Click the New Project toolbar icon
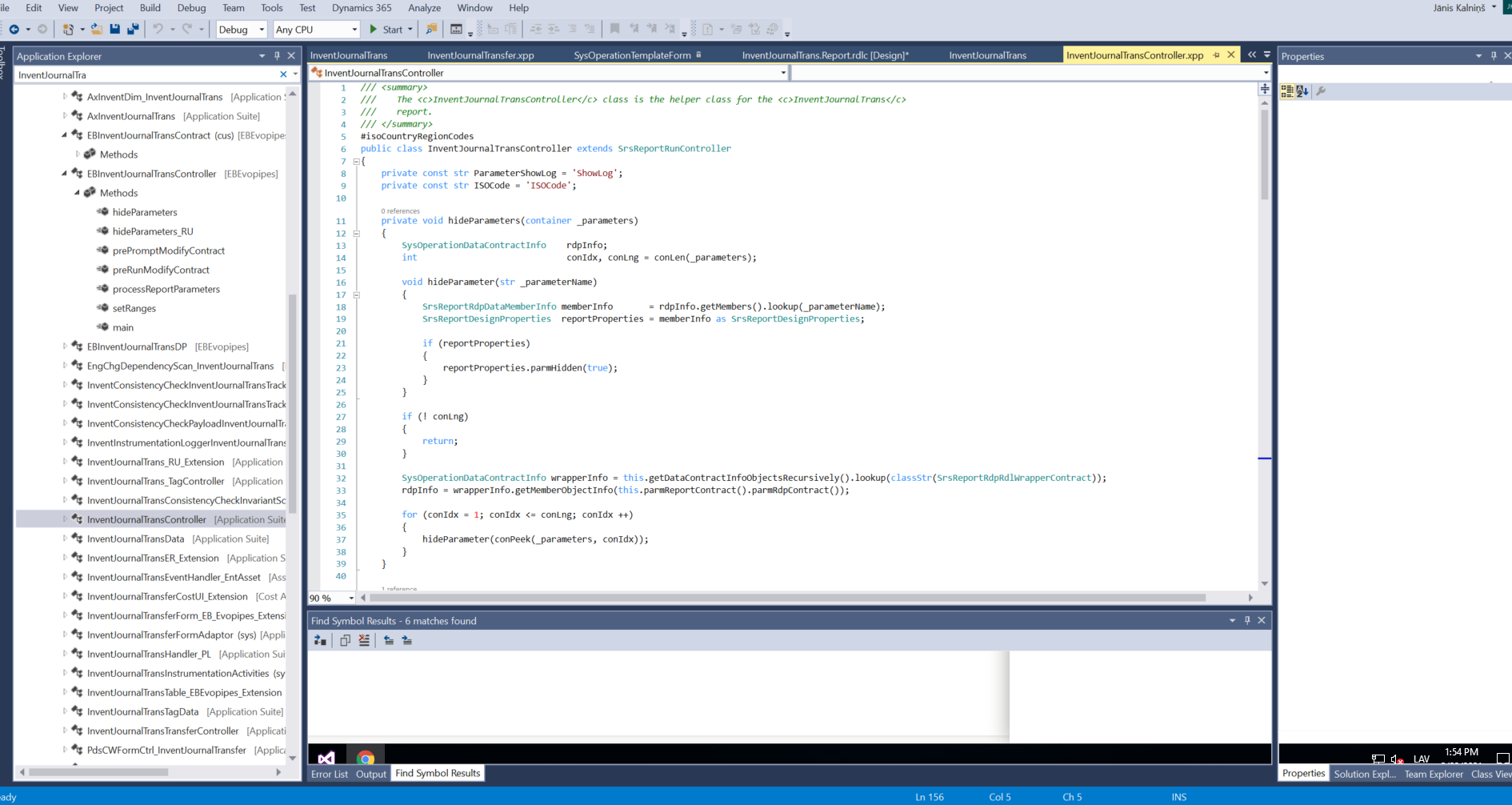This screenshot has height=805, width=1512. pyautogui.click(x=69, y=30)
